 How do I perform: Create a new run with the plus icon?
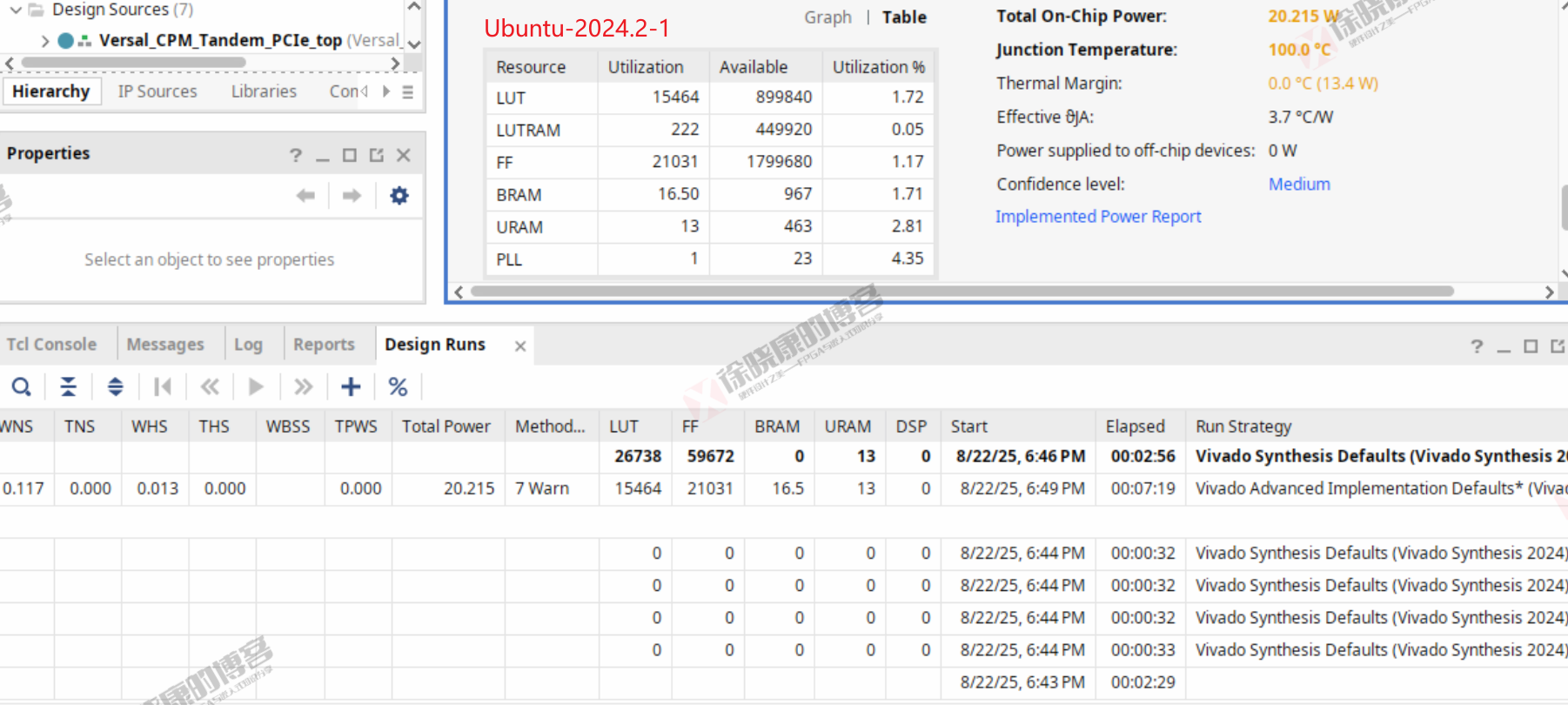pyautogui.click(x=351, y=386)
